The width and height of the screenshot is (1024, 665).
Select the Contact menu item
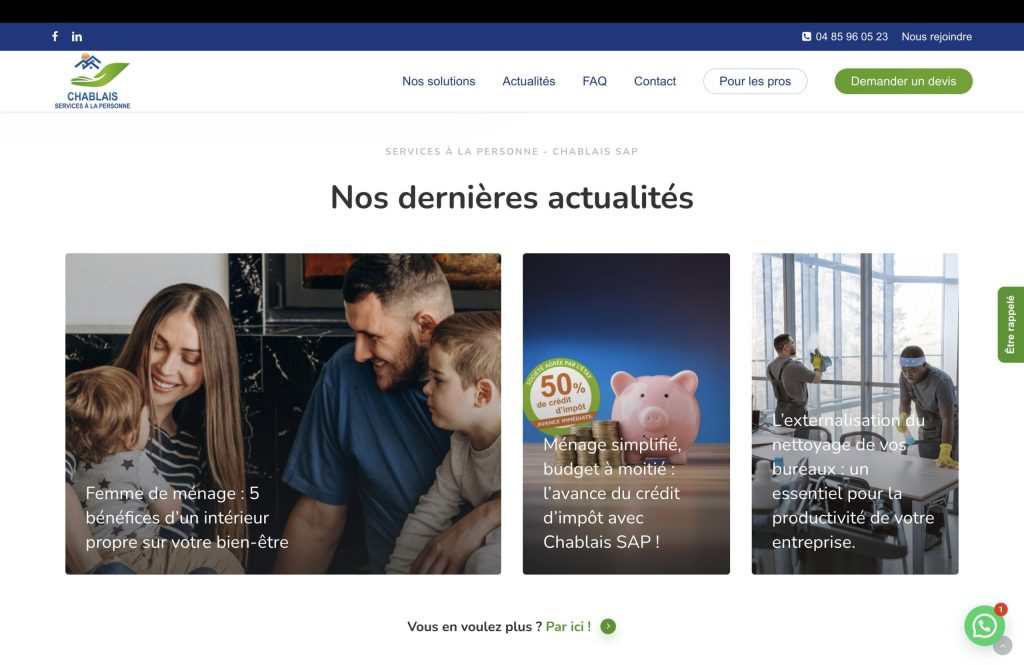[x=655, y=81]
